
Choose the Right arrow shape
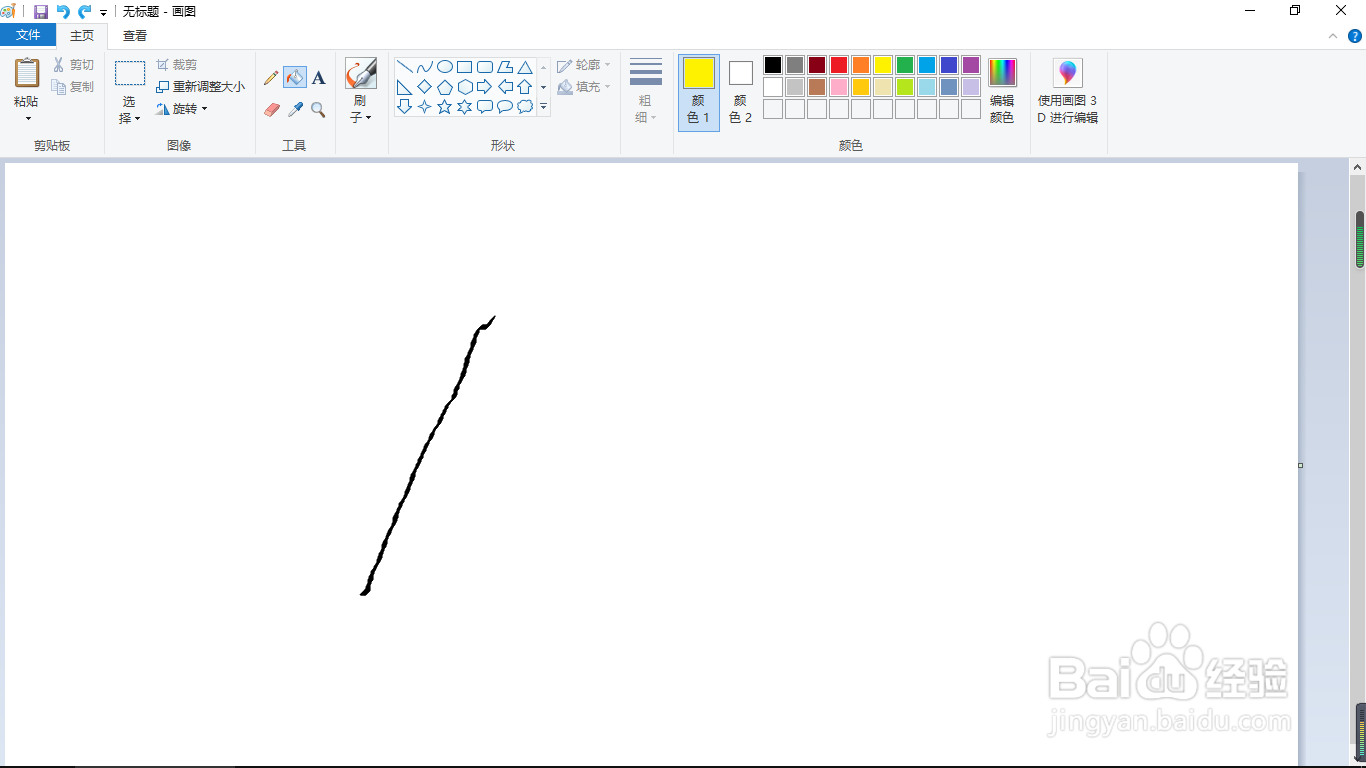tap(485, 87)
